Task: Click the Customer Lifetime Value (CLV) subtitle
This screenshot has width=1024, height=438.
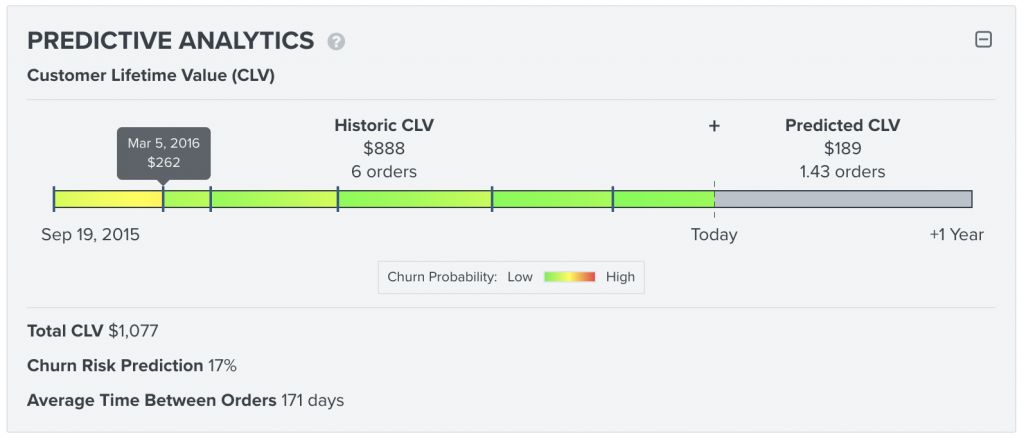Action: point(151,75)
